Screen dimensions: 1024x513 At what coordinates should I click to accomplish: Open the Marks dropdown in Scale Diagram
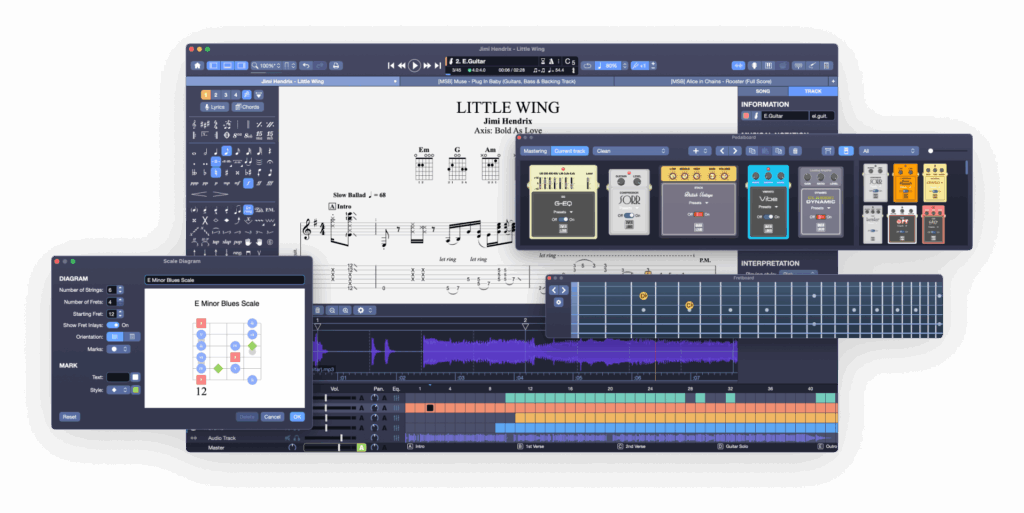(x=118, y=349)
